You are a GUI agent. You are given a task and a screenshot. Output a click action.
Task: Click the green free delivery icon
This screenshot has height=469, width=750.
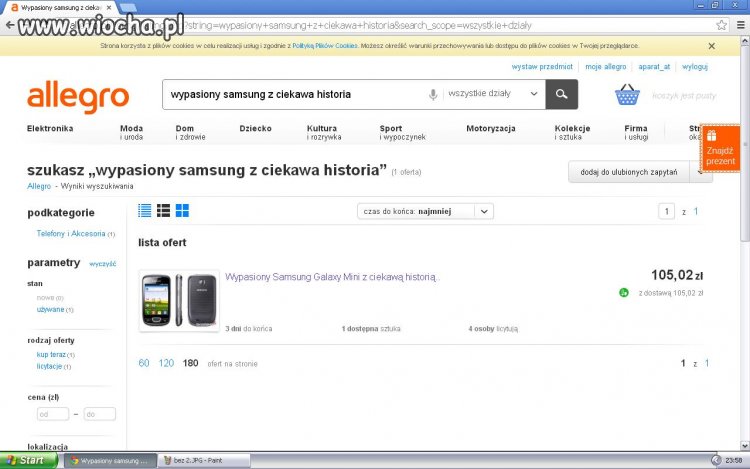click(x=624, y=293)
